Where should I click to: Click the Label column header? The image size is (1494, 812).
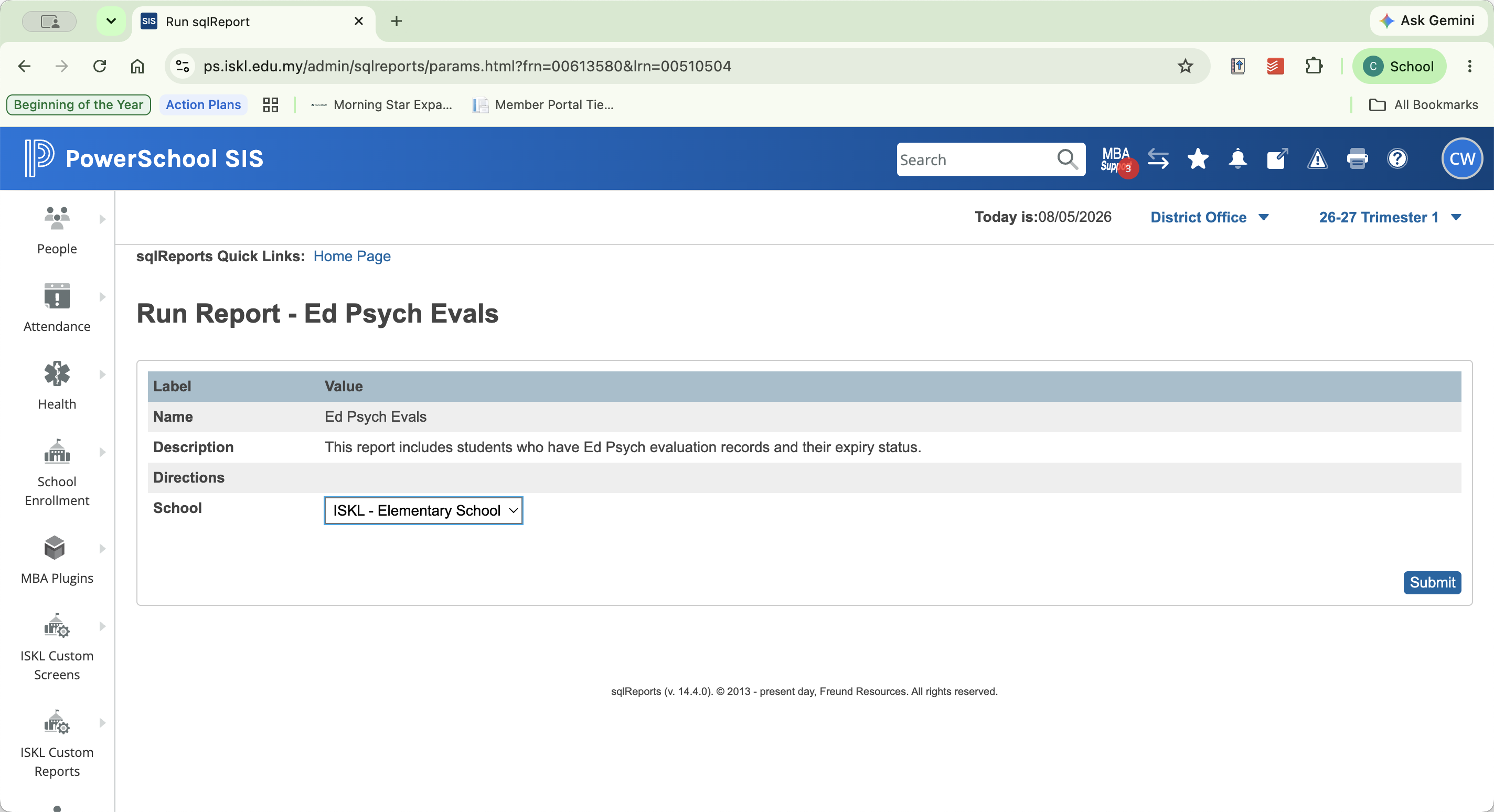(x=172, y=386)
